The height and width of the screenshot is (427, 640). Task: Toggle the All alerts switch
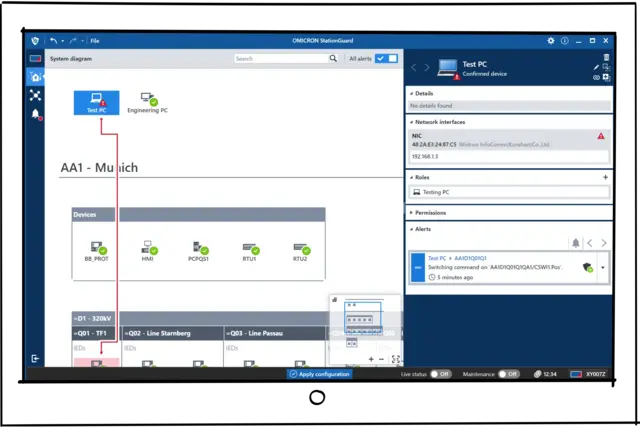pyautogui.click(x=385, y=59)
